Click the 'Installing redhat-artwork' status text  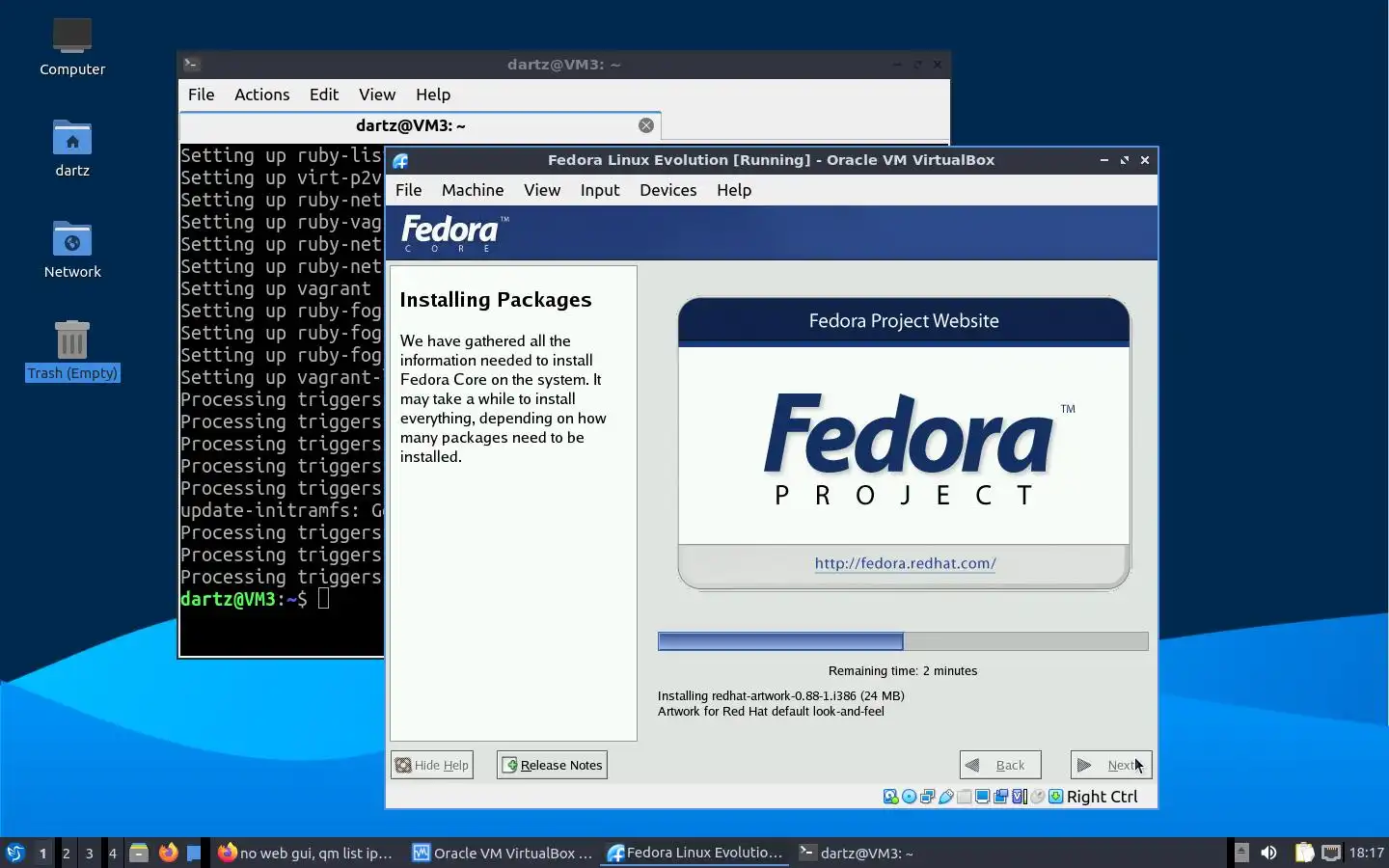pos(781,695)
